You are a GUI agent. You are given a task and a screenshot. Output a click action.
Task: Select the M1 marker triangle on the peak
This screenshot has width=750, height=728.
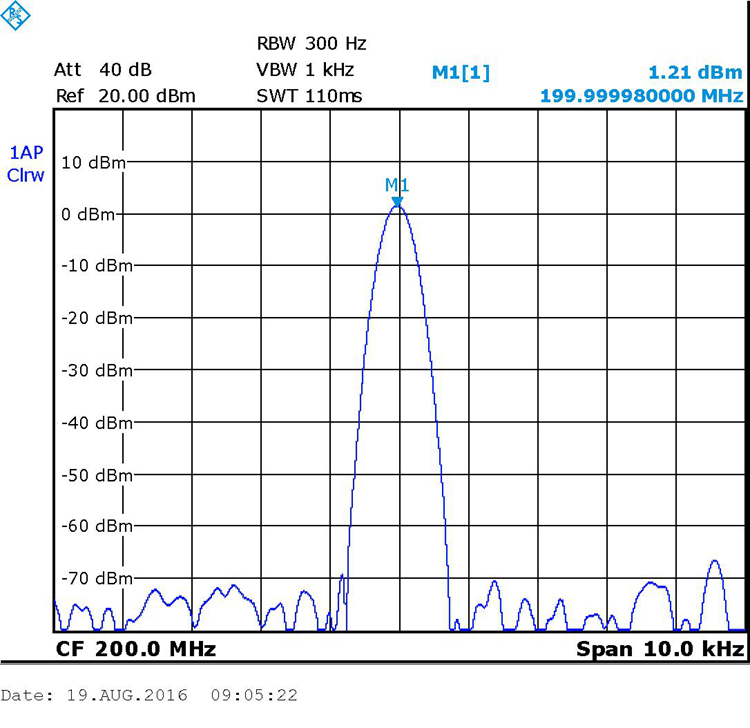[x=397, y=202]
